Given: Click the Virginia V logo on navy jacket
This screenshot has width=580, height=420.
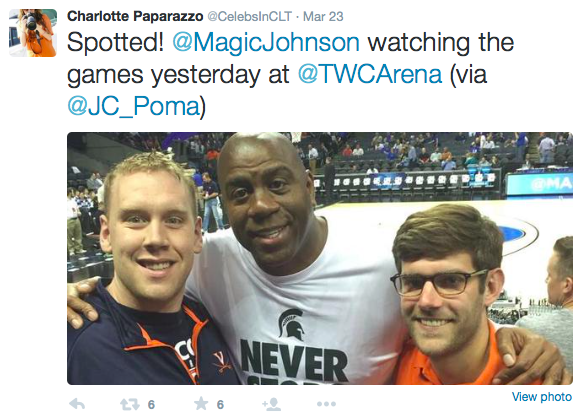Looking at the screenshot, I should pyautogui.click(x=222, y=362).
